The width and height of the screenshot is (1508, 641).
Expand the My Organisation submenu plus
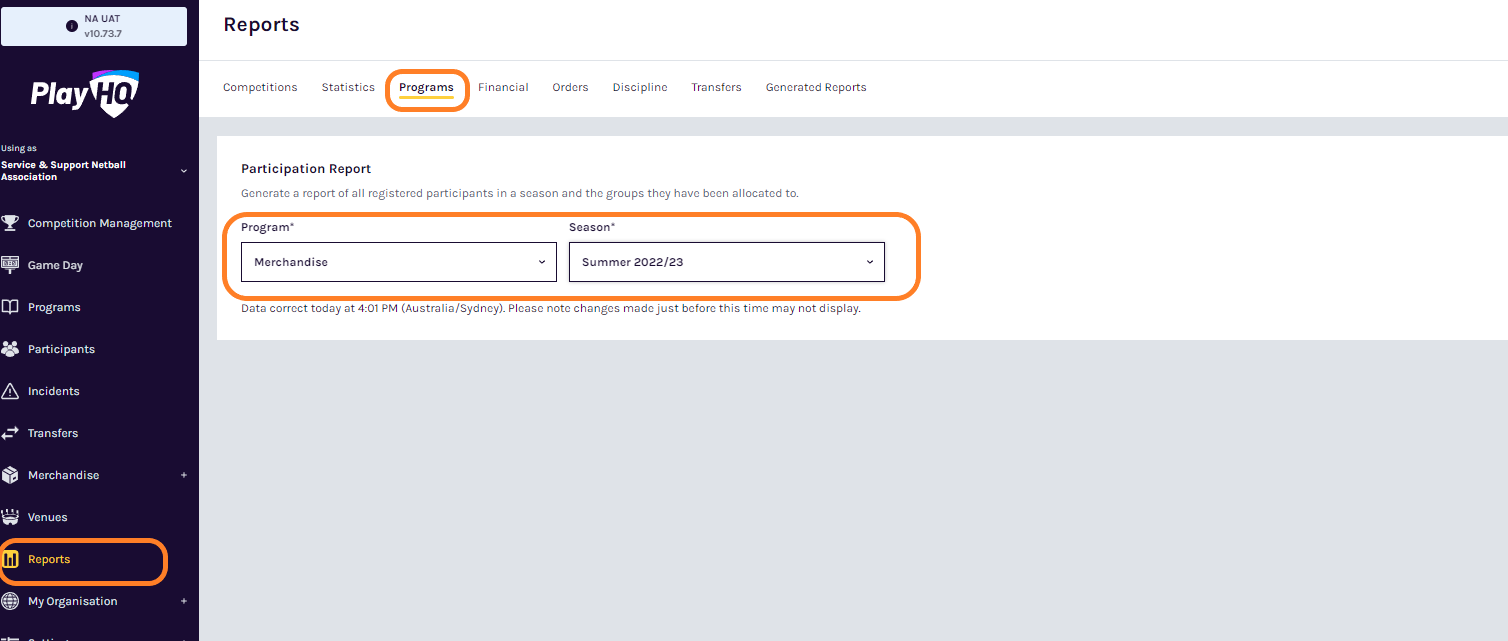click(x=184, y=601)
